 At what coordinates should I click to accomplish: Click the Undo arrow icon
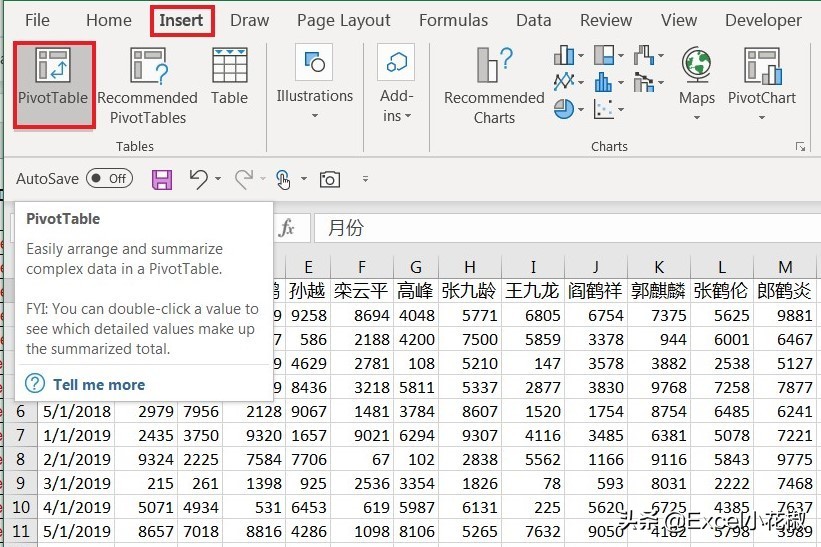click(x=198, y=179)
